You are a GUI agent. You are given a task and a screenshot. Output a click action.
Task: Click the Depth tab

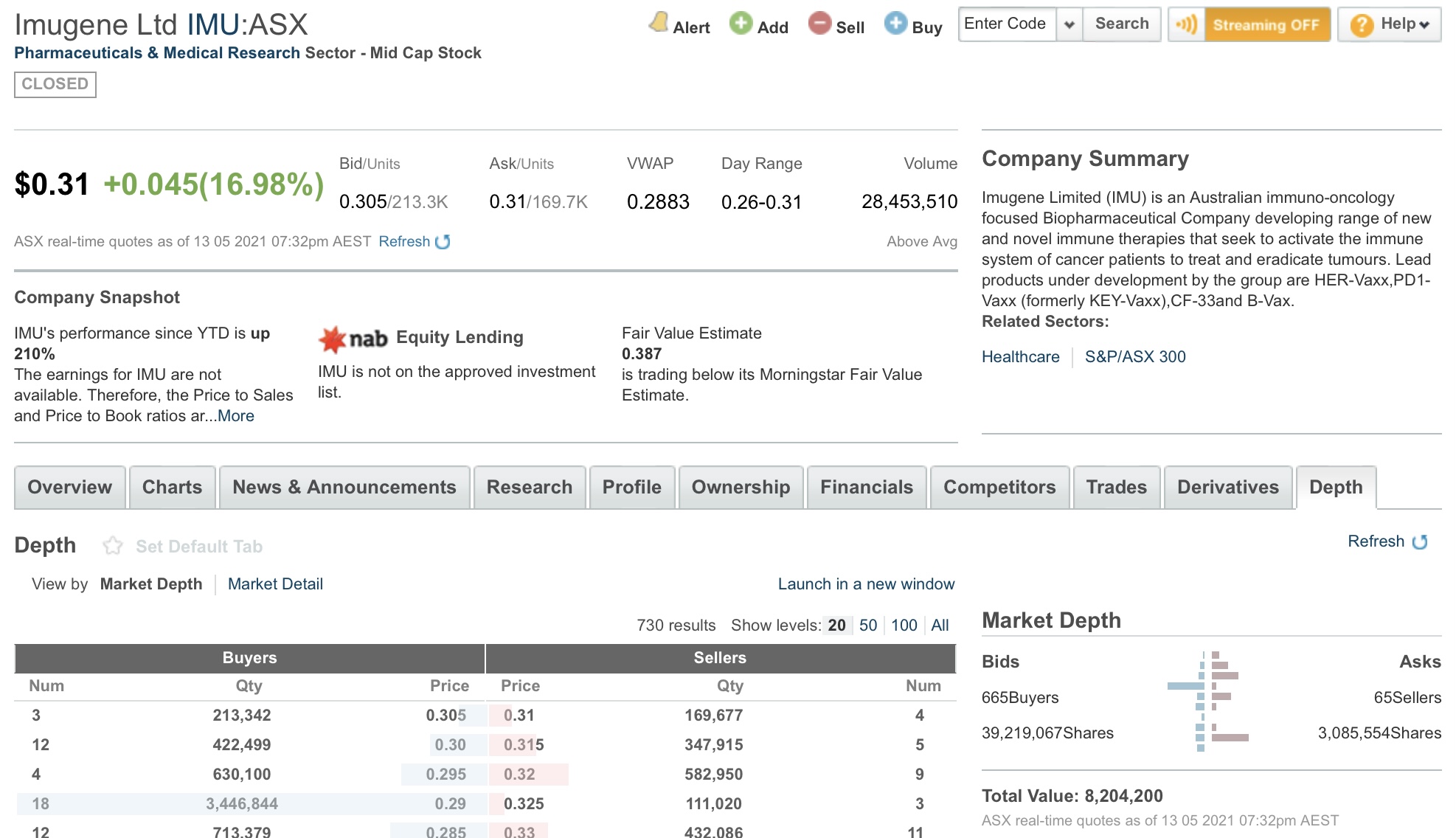(1336, 488)
